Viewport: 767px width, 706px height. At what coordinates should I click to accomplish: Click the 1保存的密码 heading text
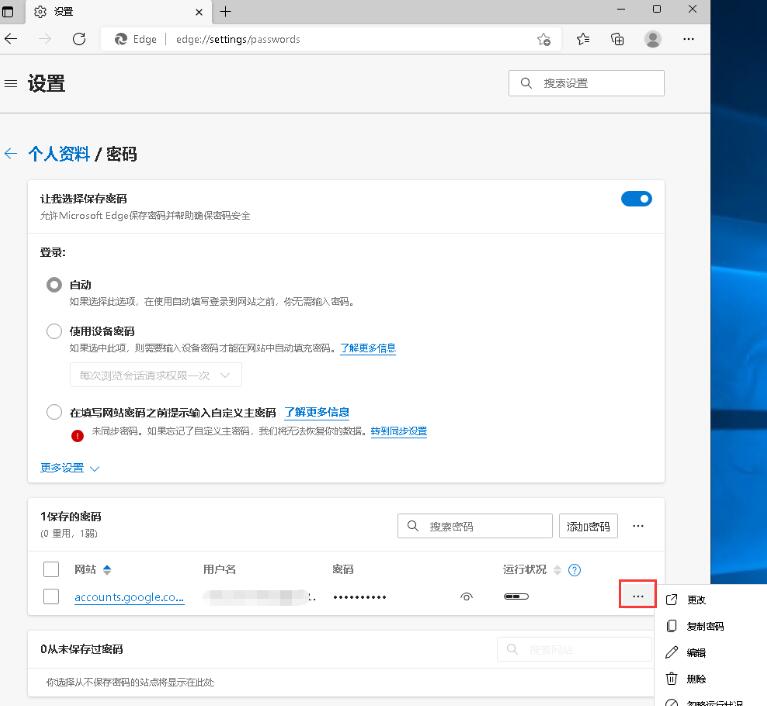click(x=70, y=517)
